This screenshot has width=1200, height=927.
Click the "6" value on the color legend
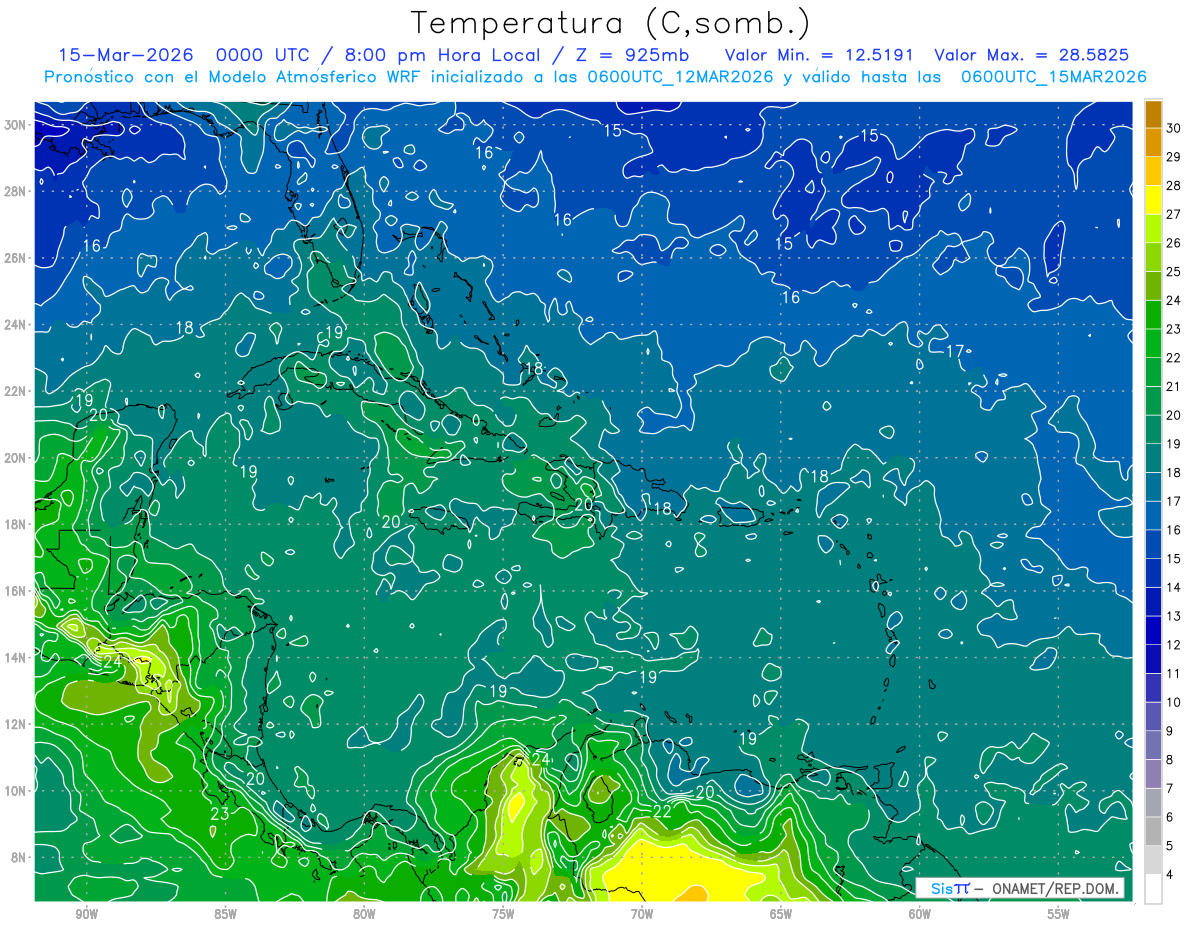click(x=1170, y=817)
